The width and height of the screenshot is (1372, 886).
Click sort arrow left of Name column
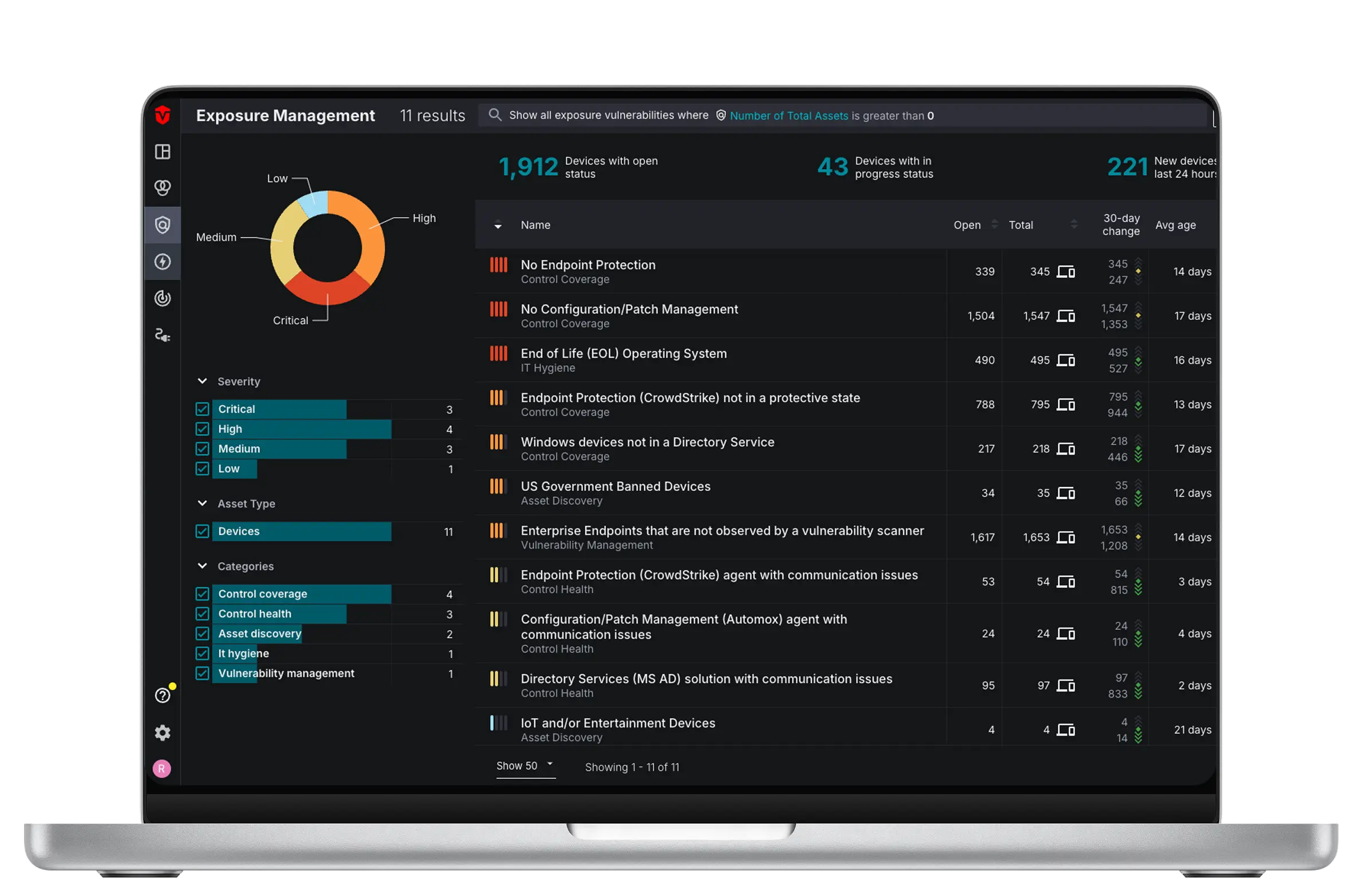pos(498,226)
